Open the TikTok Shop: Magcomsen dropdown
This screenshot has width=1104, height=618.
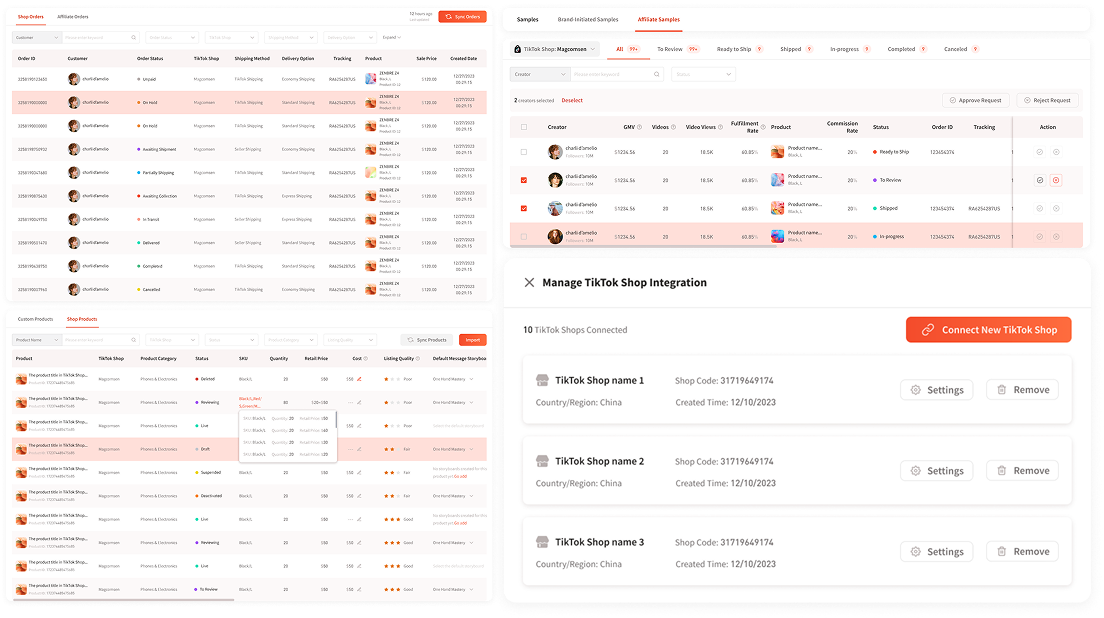click(x=554, y=48)
